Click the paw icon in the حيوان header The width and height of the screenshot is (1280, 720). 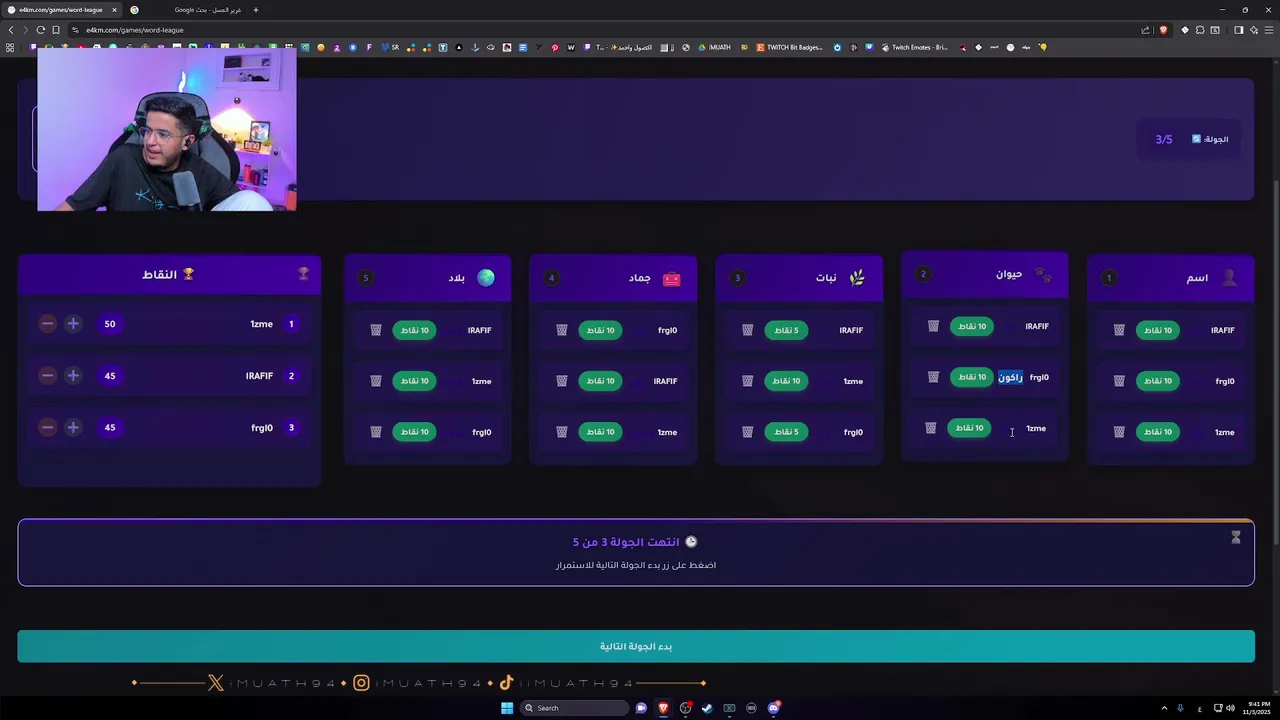(x=1042, y=274)
